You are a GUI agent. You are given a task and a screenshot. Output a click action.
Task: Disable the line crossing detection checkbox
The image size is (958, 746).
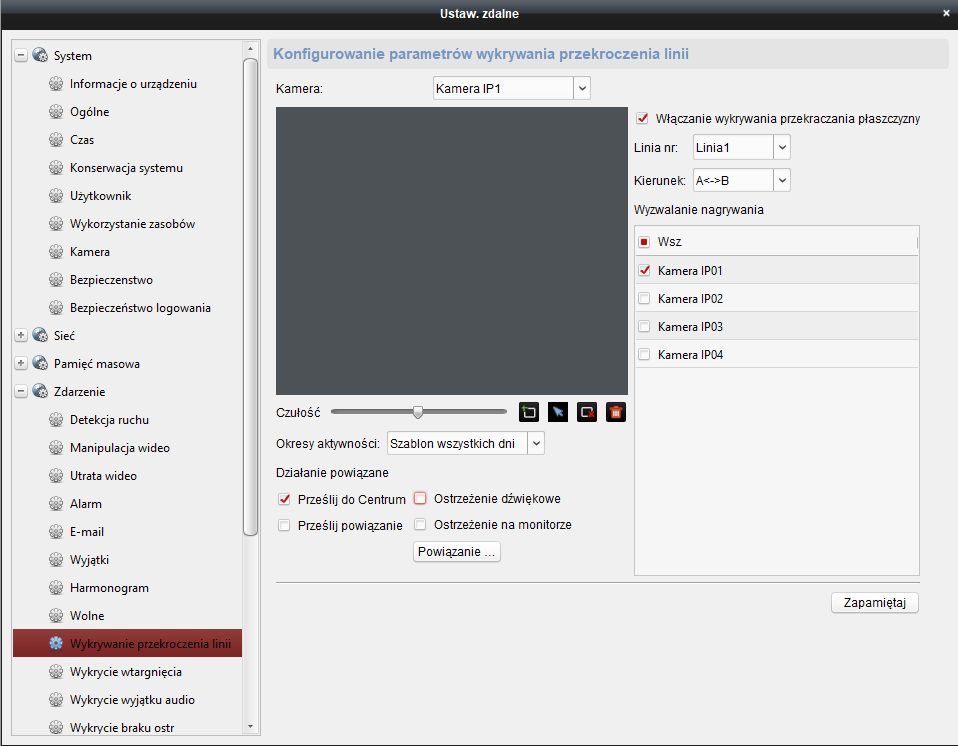(643, 118)
